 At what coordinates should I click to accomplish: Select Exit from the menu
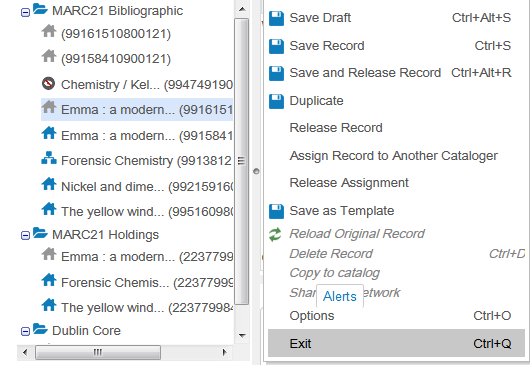(396, 343)
